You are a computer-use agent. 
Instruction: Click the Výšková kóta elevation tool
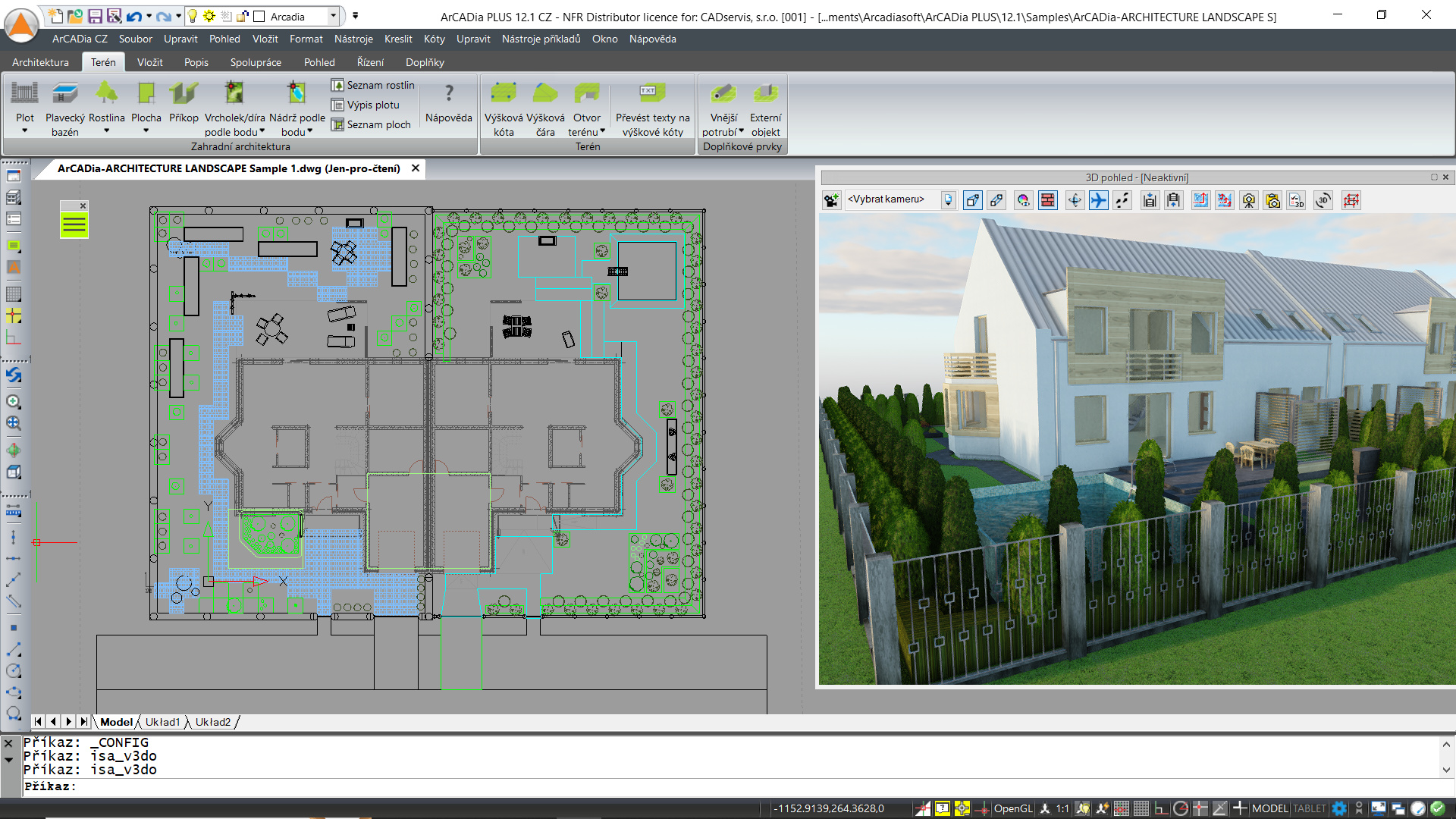[x=504, y=108]
